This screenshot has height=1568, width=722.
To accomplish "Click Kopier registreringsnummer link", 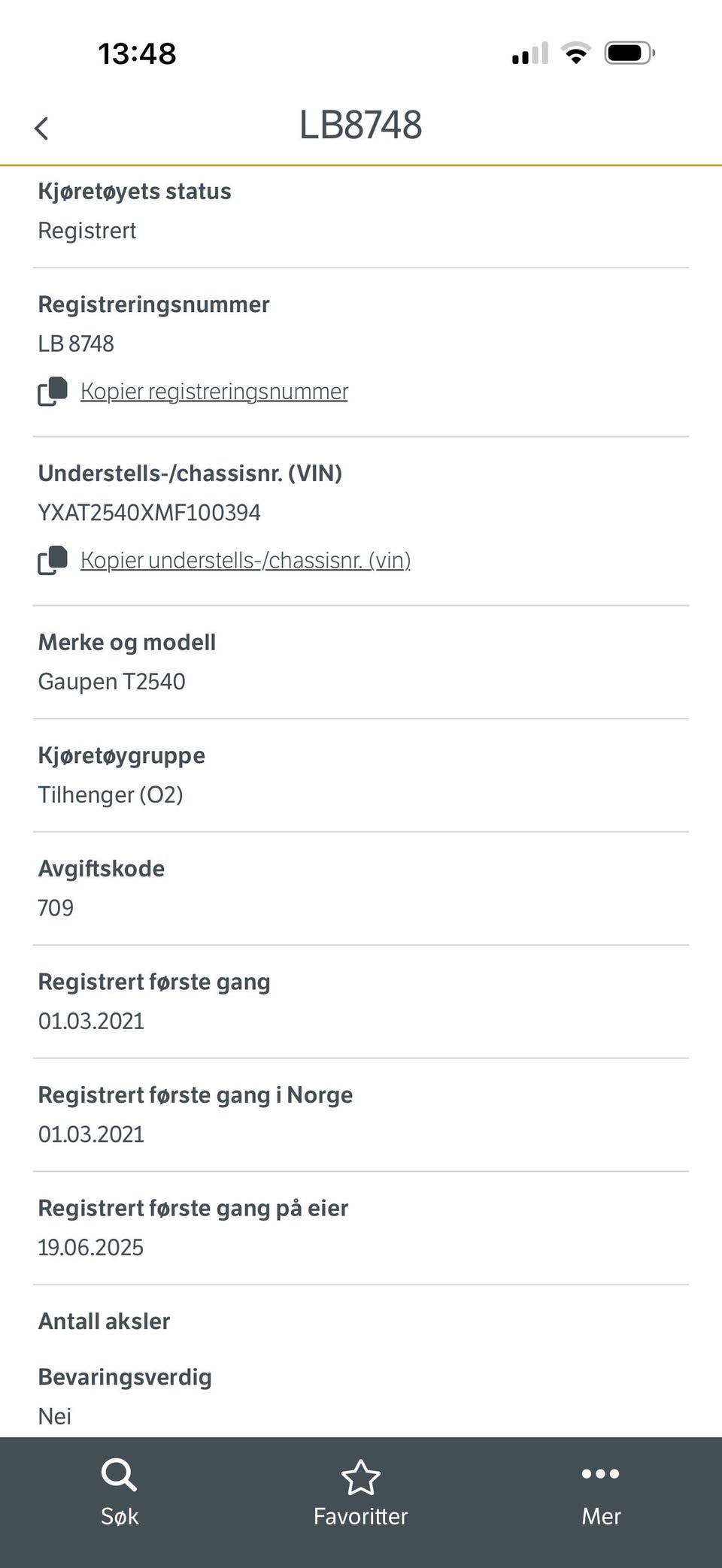I will coord(214,392).
